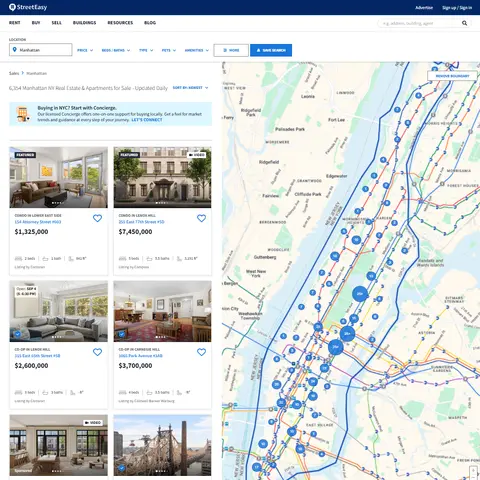Click the search magnifier icon
Image resolution: width=480 pixels, height=480 pixels.
point(464,23)
